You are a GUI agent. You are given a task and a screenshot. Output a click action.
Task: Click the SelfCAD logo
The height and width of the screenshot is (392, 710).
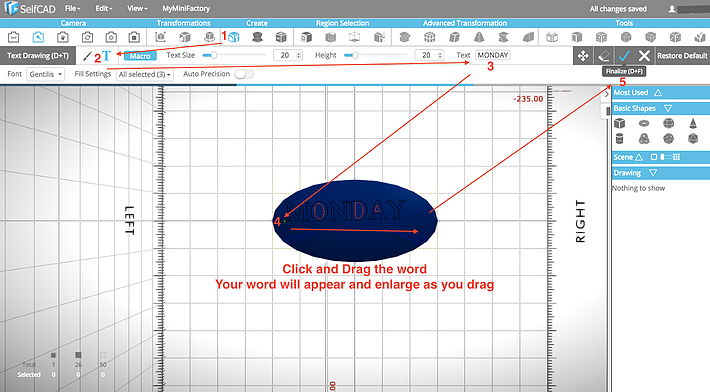click(30, 9)
